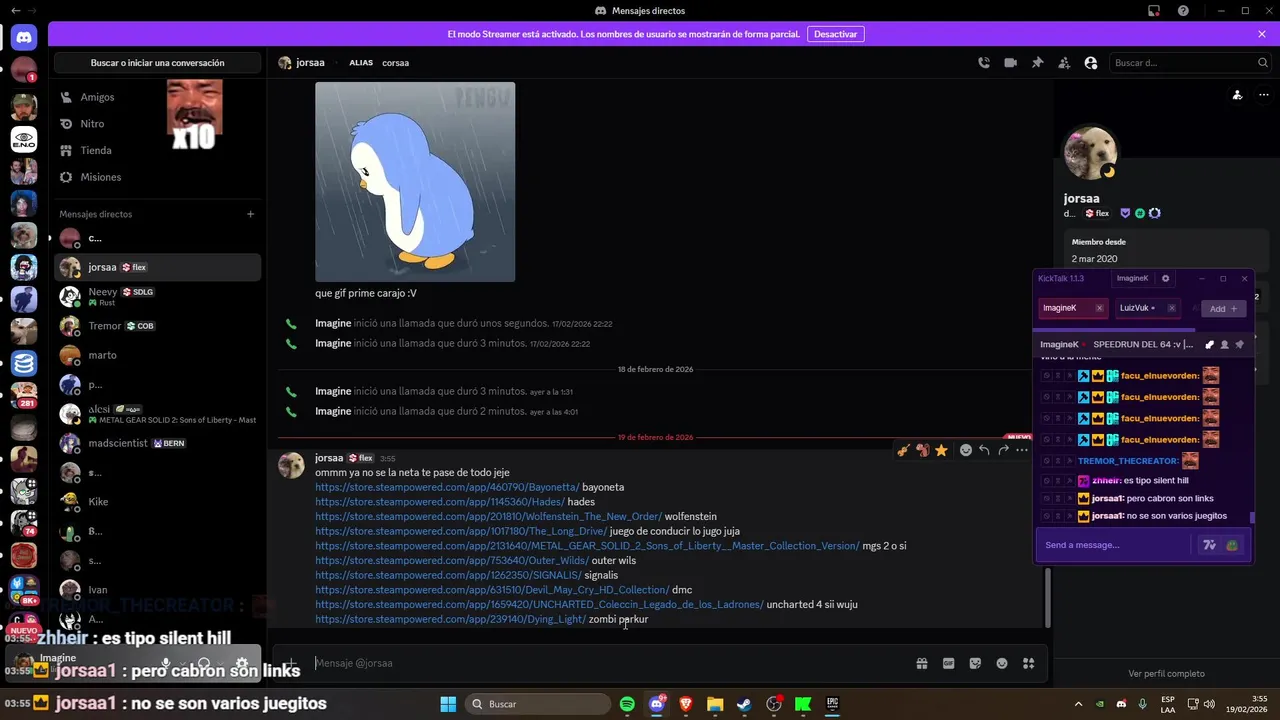Forward jorsaa's message
1280x720 pixels.
pos(1003,450)
